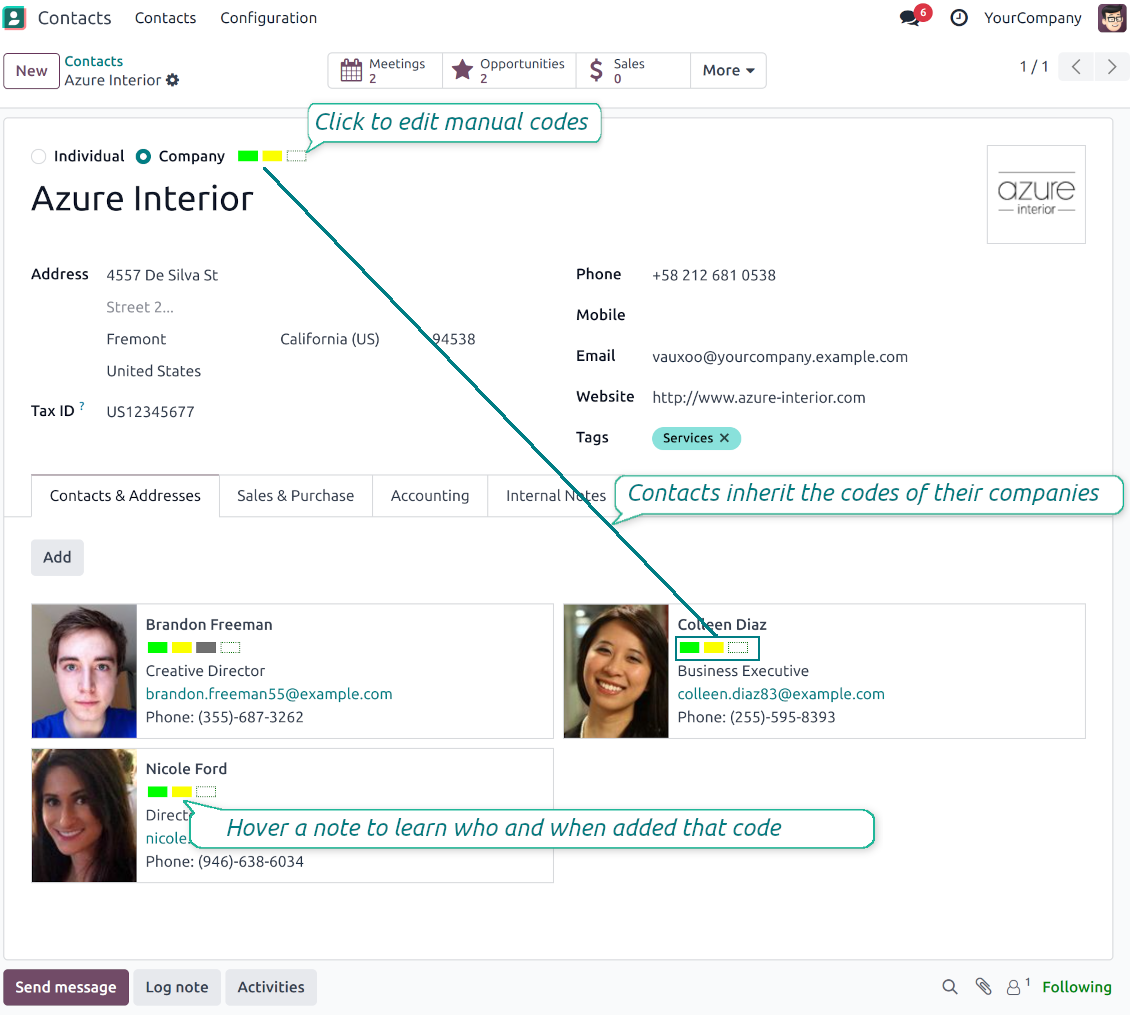
Task: Open the Contacts menu item
Action: tap(165, 18)
